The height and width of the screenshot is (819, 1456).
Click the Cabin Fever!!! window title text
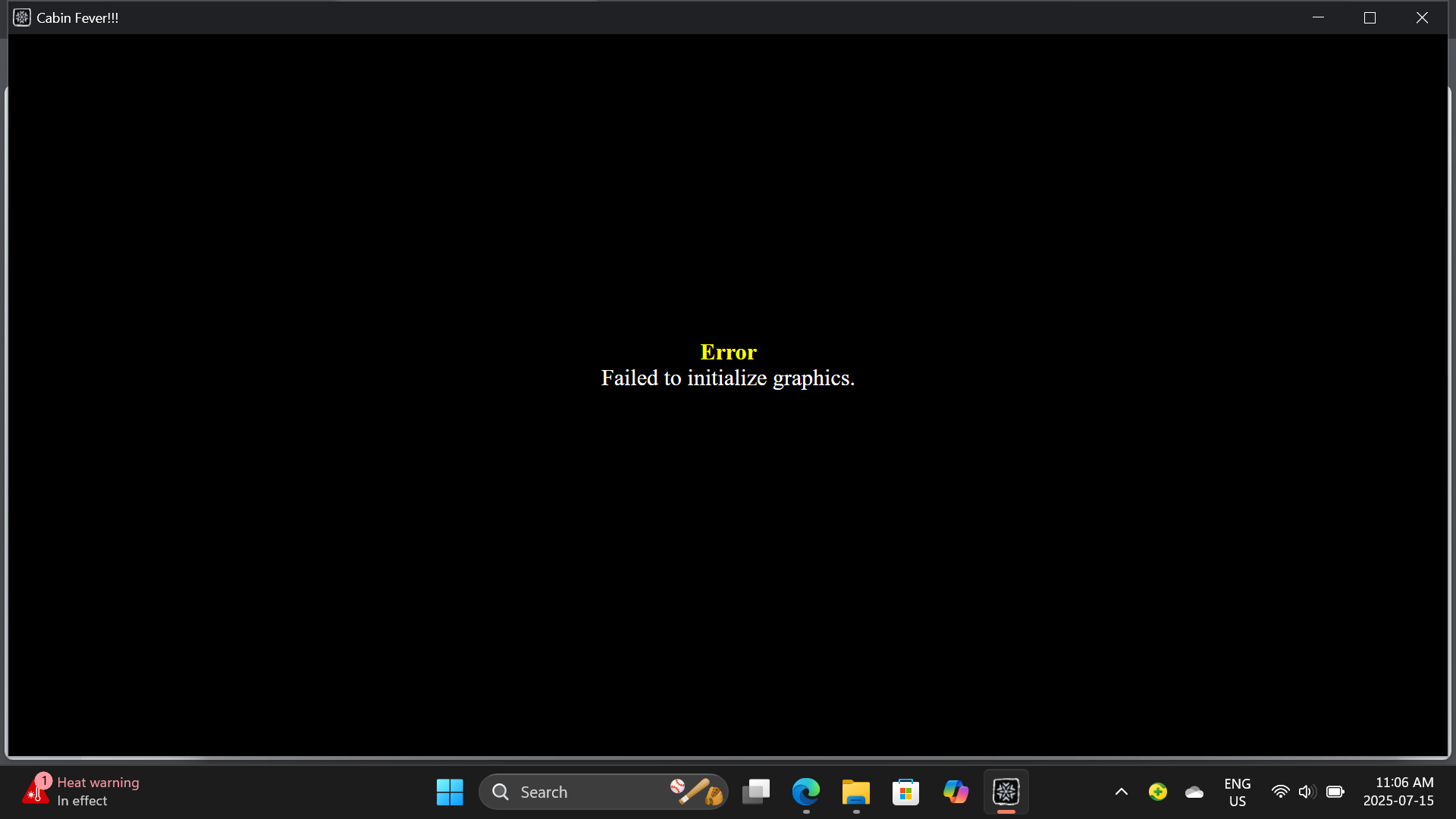[x=77, y=18]
